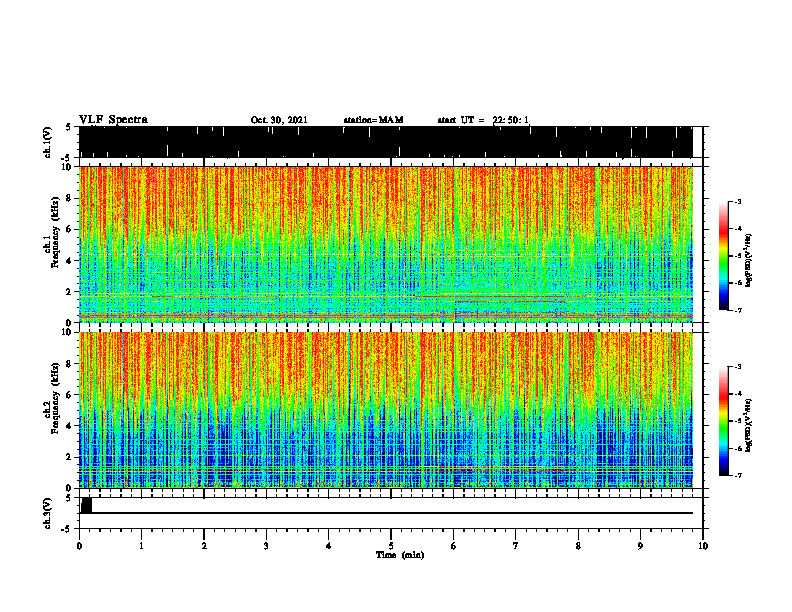This screenshot has height=612, width=792.
Task: Click the 'station=MAM' header label
Action: [374, 120]
